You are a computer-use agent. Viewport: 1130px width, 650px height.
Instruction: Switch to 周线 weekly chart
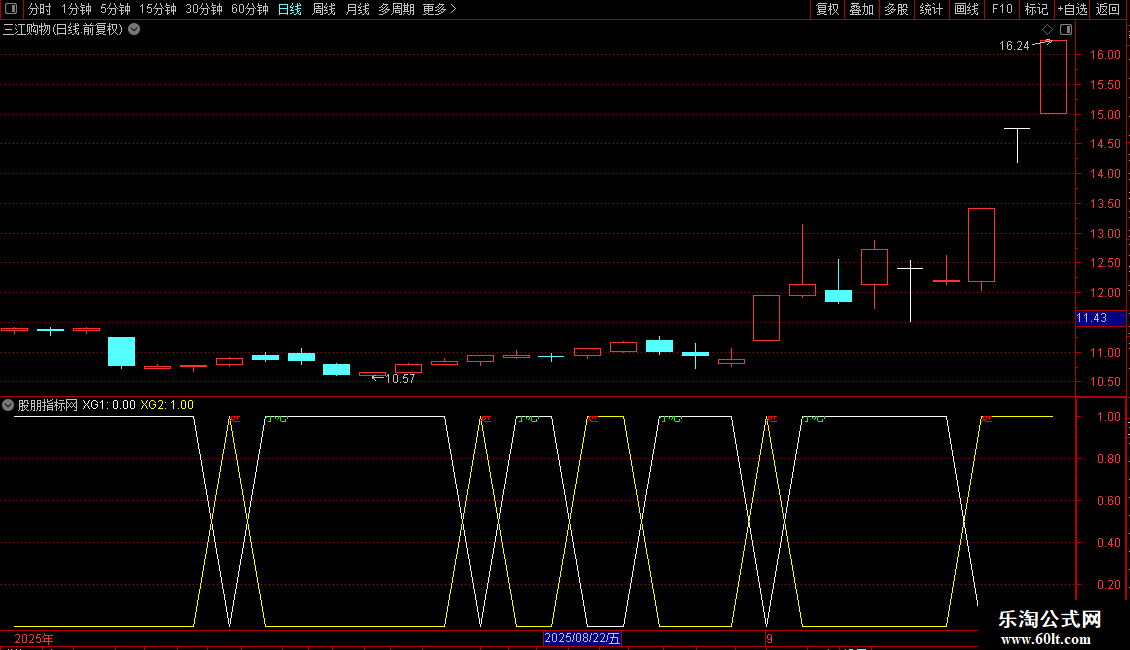coord(324,9)
